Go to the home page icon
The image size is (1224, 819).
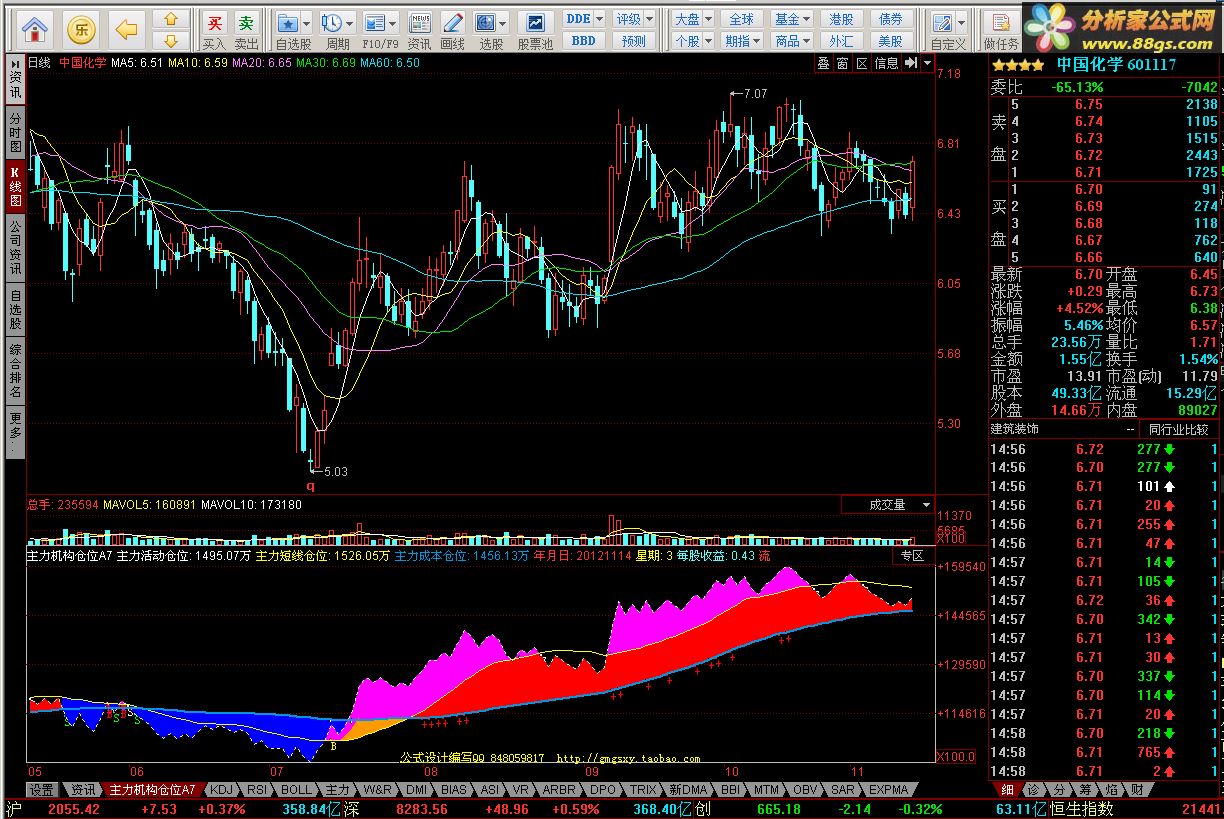coord(35,28)
